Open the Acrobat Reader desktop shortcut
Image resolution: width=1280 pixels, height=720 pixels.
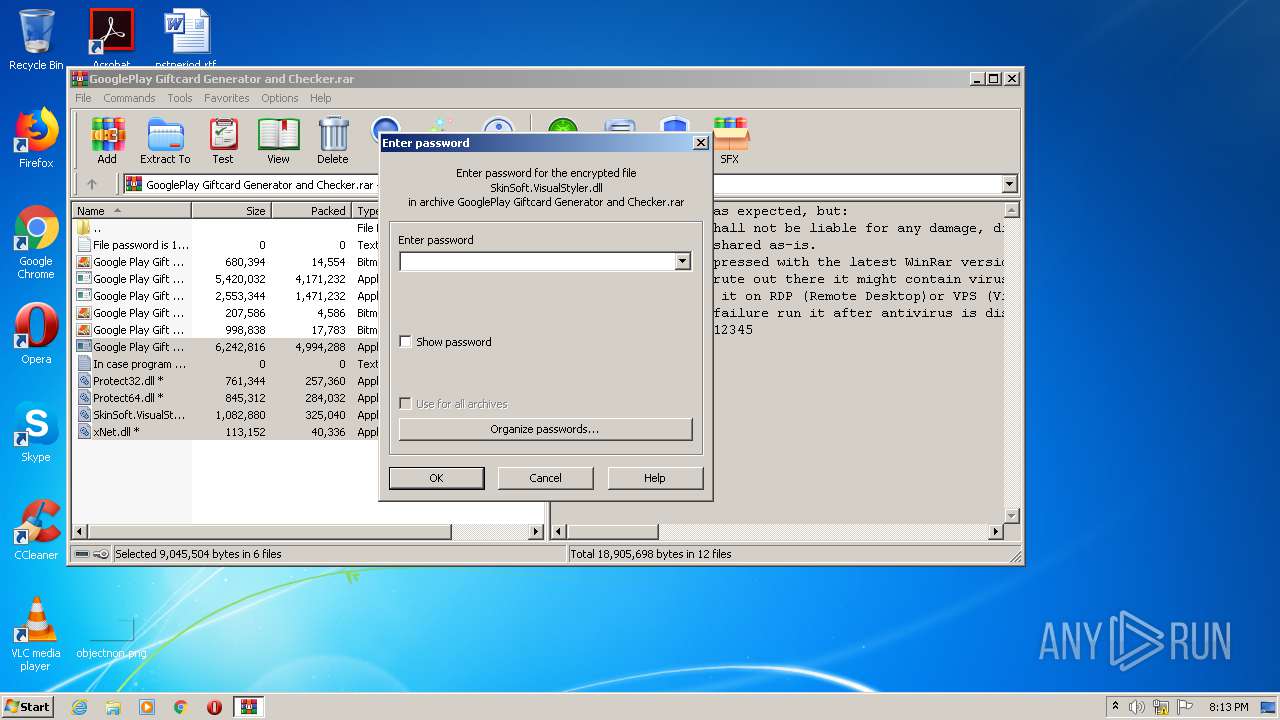pos(111,38)
